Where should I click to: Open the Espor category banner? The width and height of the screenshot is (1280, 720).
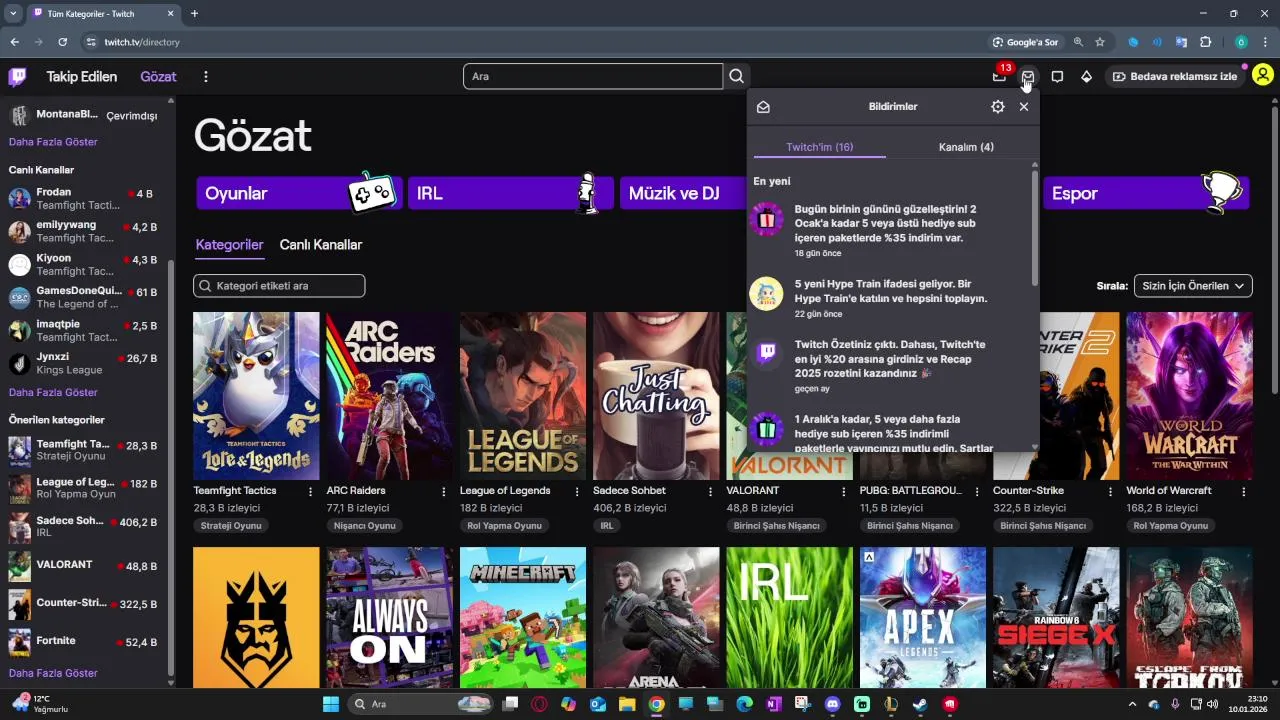[x=1146, y=193]
